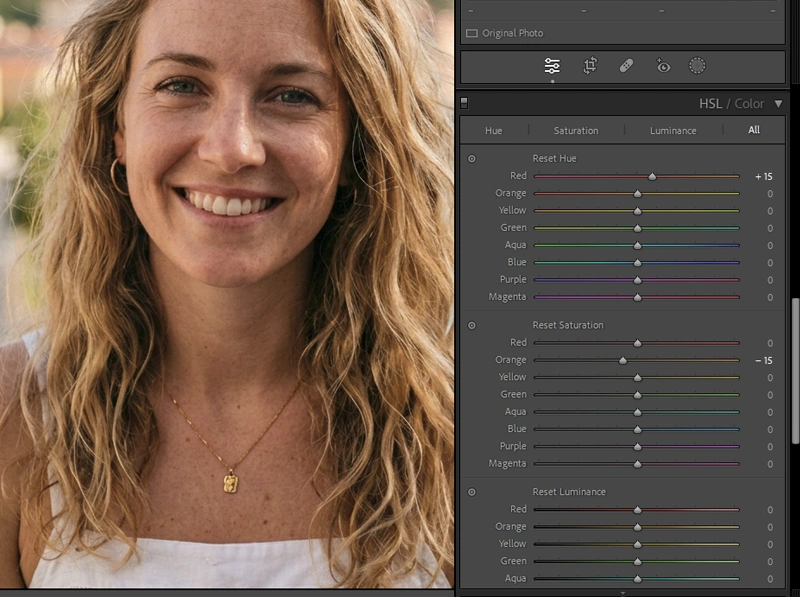The width and height of the screenshot is (800, 597).
Task: Click the Hue Green slider handle
Action: (x=637, y=228)
